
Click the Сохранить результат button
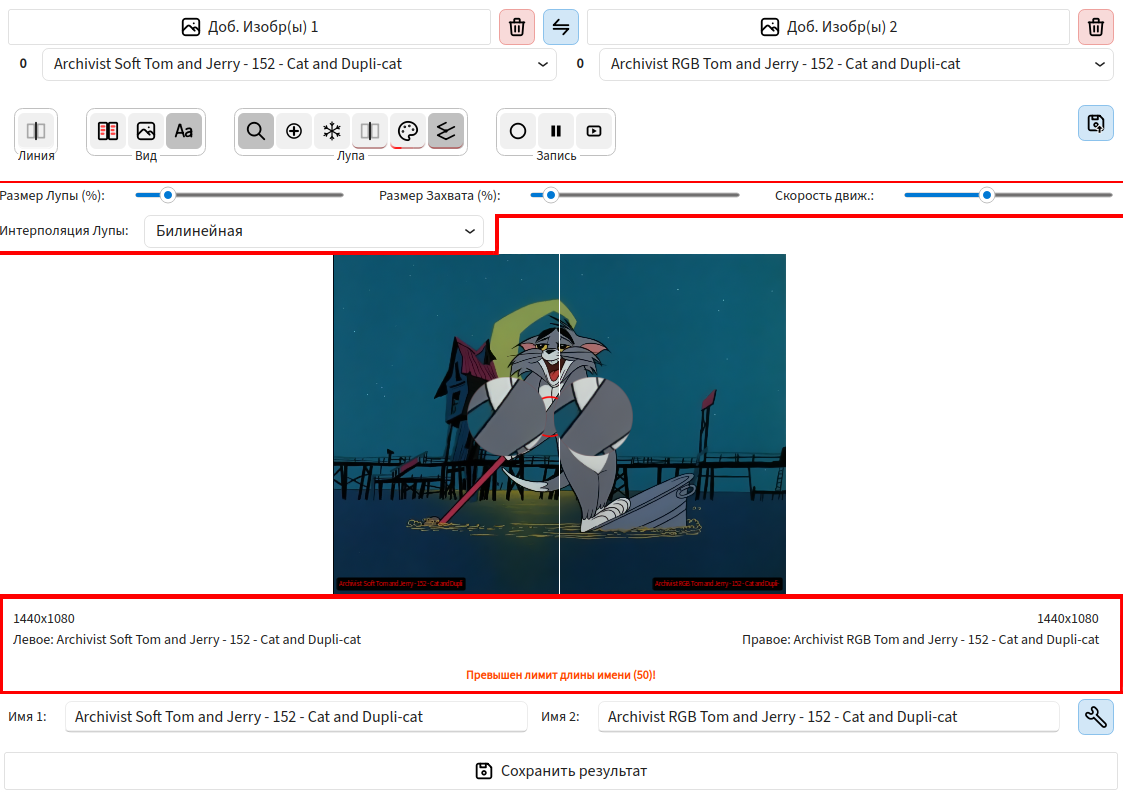click(561, 771)
